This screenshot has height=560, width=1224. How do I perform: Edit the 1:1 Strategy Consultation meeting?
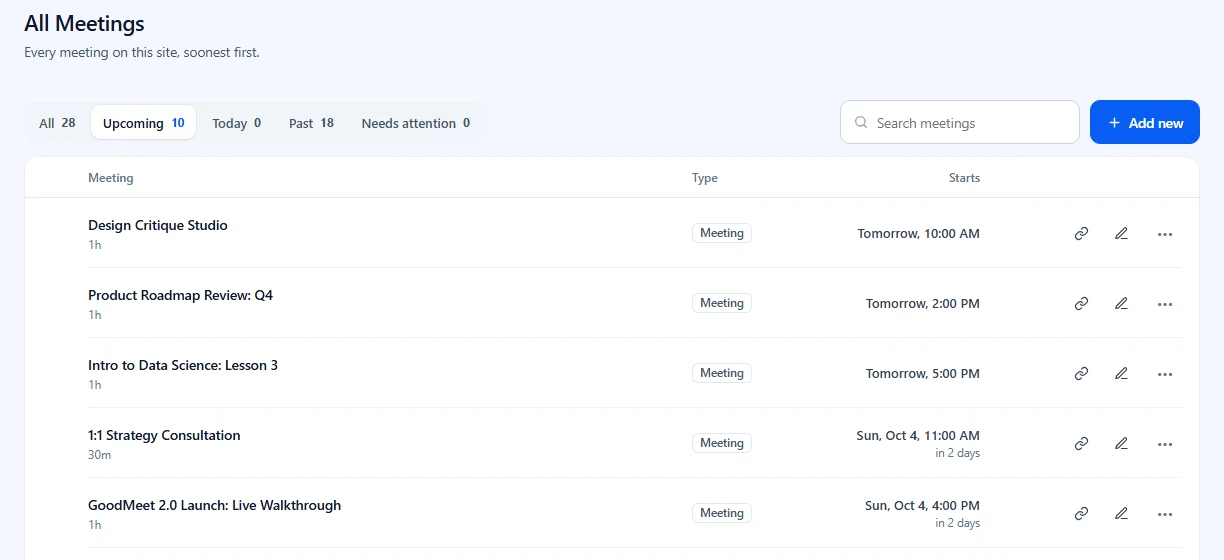pos(1121,444)
